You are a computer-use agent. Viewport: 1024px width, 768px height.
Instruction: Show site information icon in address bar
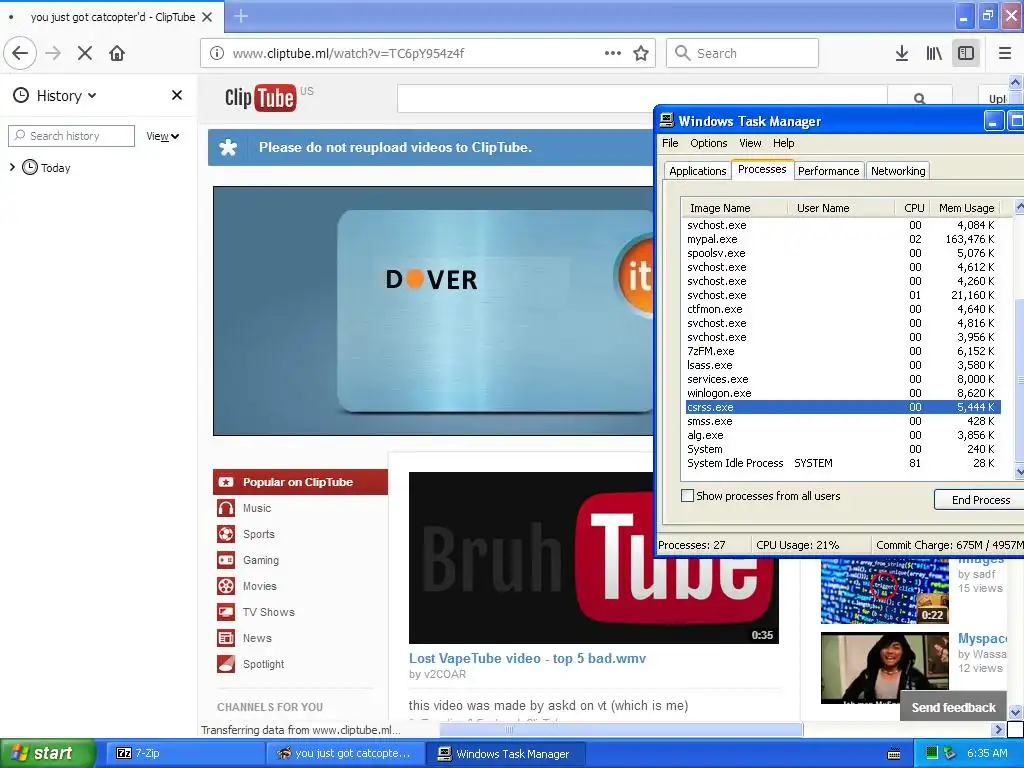tap(217, 53)
